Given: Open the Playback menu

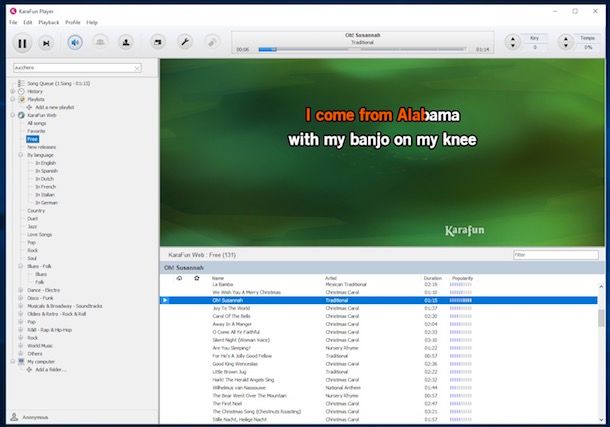Looking at the screenshot, I should [x=48, y=21].
